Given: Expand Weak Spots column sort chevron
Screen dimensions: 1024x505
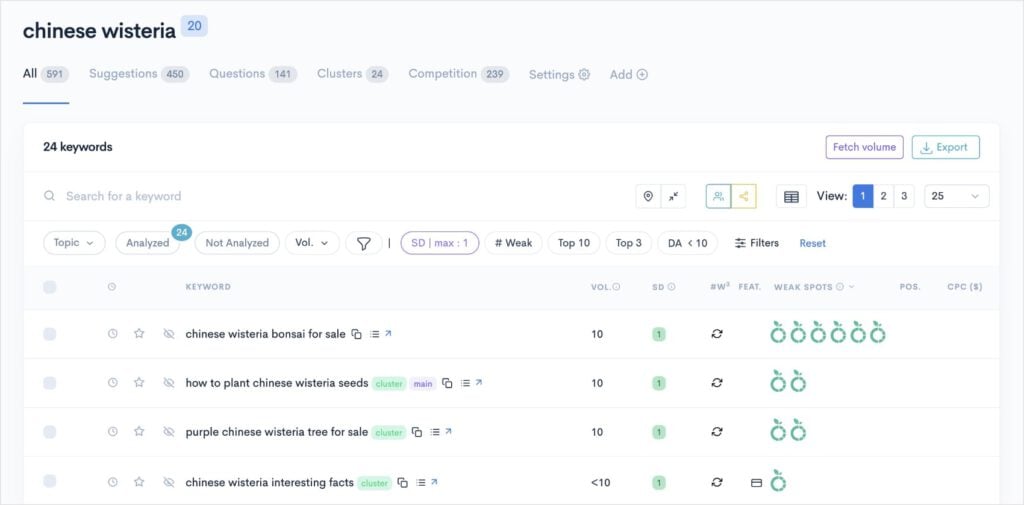Looking at the screenshot, I should [852, 287].
